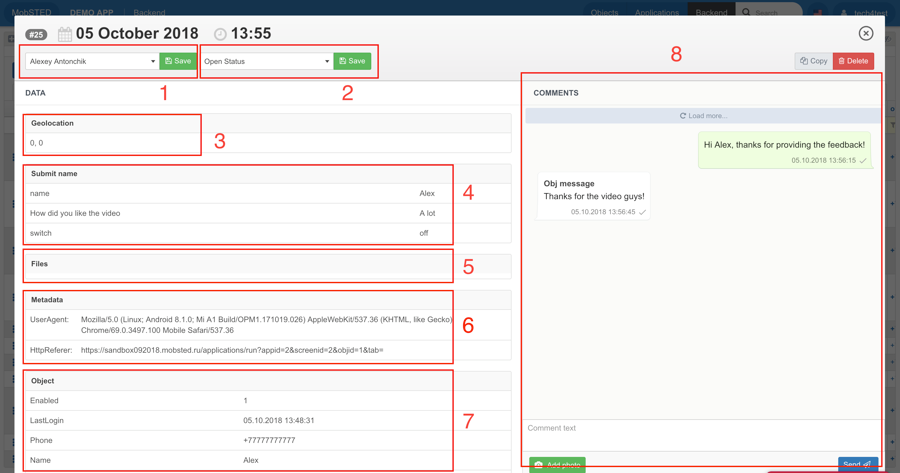
Task: Click the clock icon next to 13:55
Action: (x=220, y=34)
